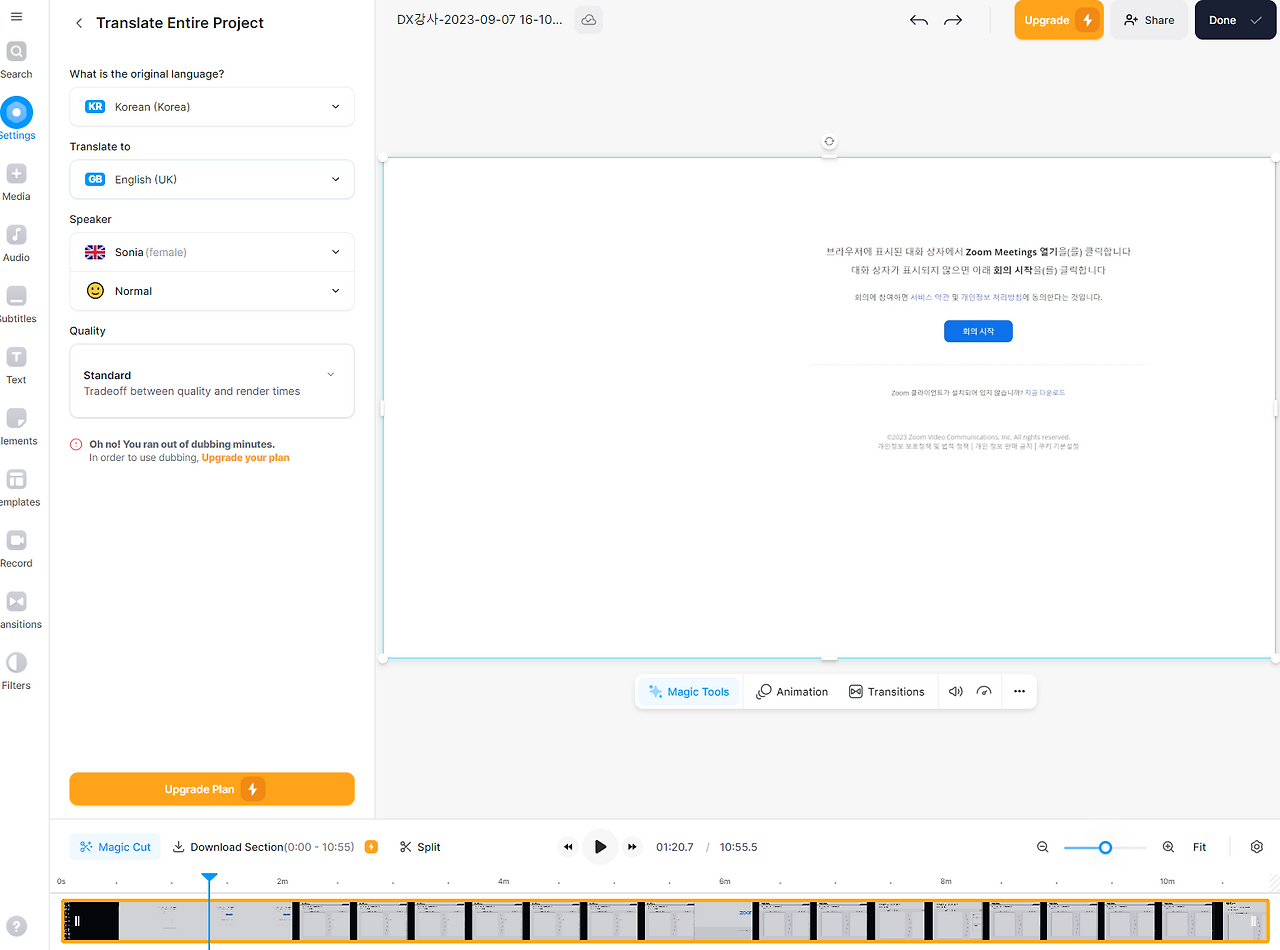This screenshot has height=950, width=1280.
Task: Click the Upgrade your plan link
Action: [x=246, y=458]
